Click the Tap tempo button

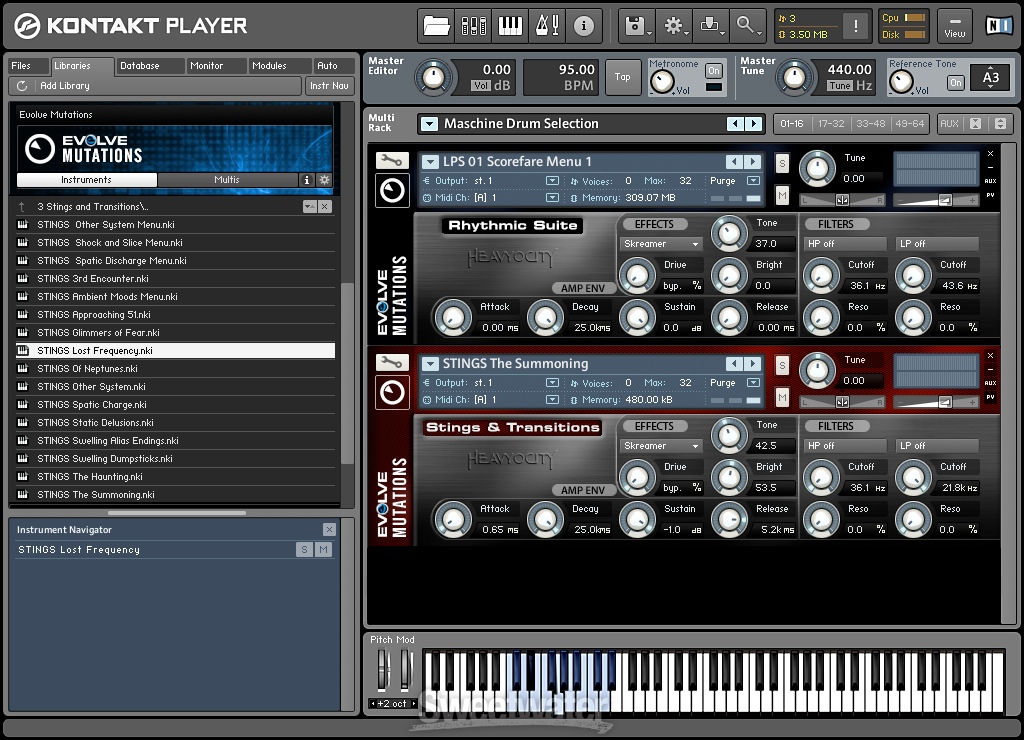coord(622,77)
